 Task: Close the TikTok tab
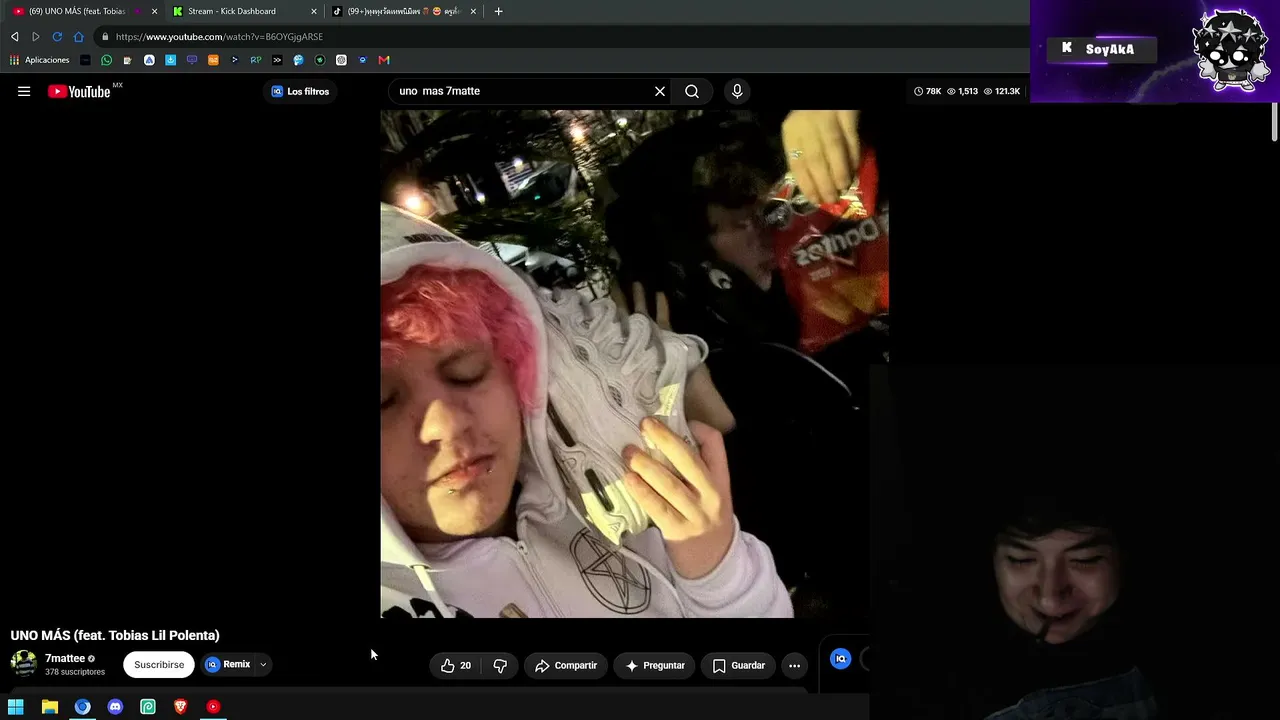(x=473, y=11)
